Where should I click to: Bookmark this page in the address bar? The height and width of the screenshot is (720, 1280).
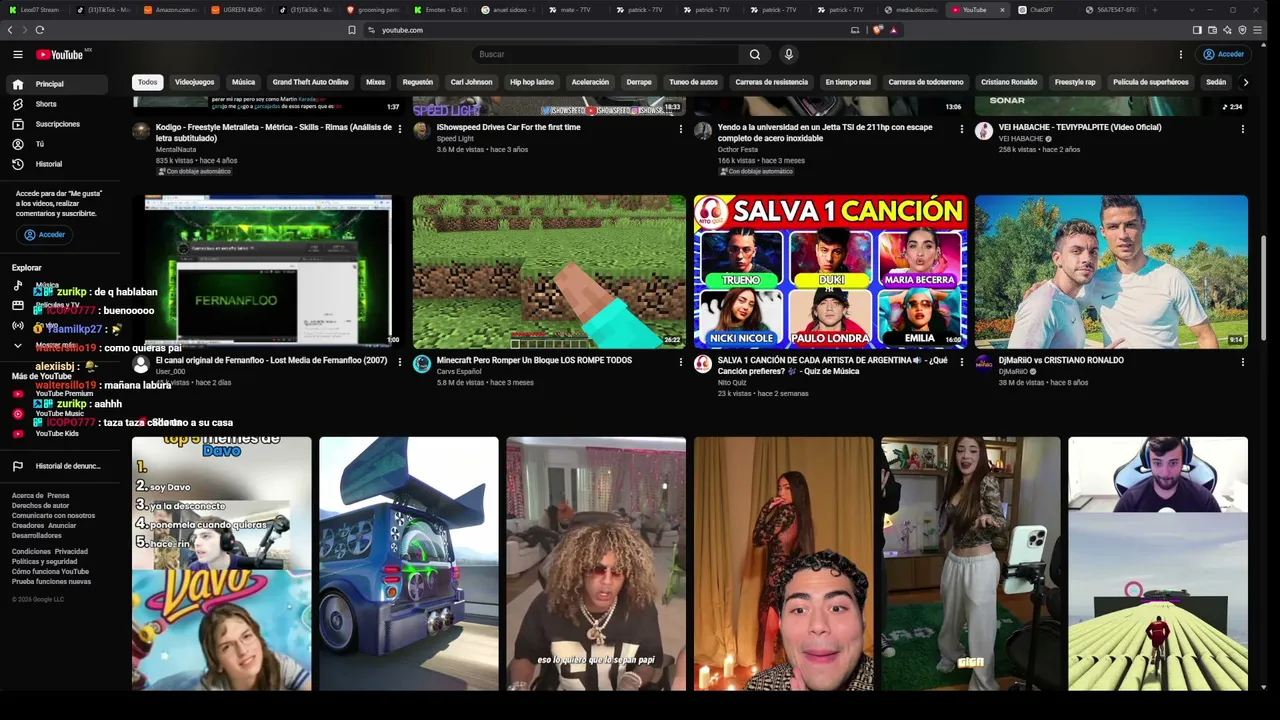pyautogui.click(x=352, y=30)
